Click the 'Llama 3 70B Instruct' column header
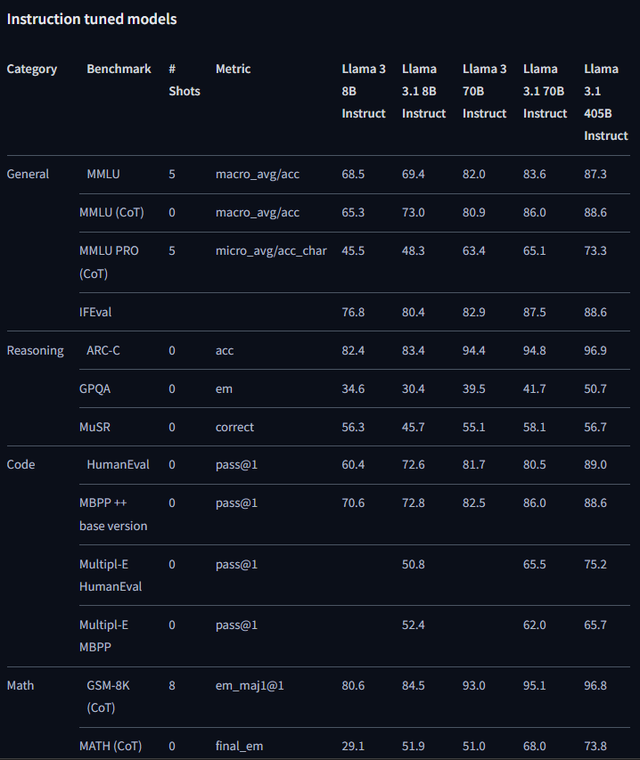The height and width of the screenshot is (760, 640). click(484, 91)
